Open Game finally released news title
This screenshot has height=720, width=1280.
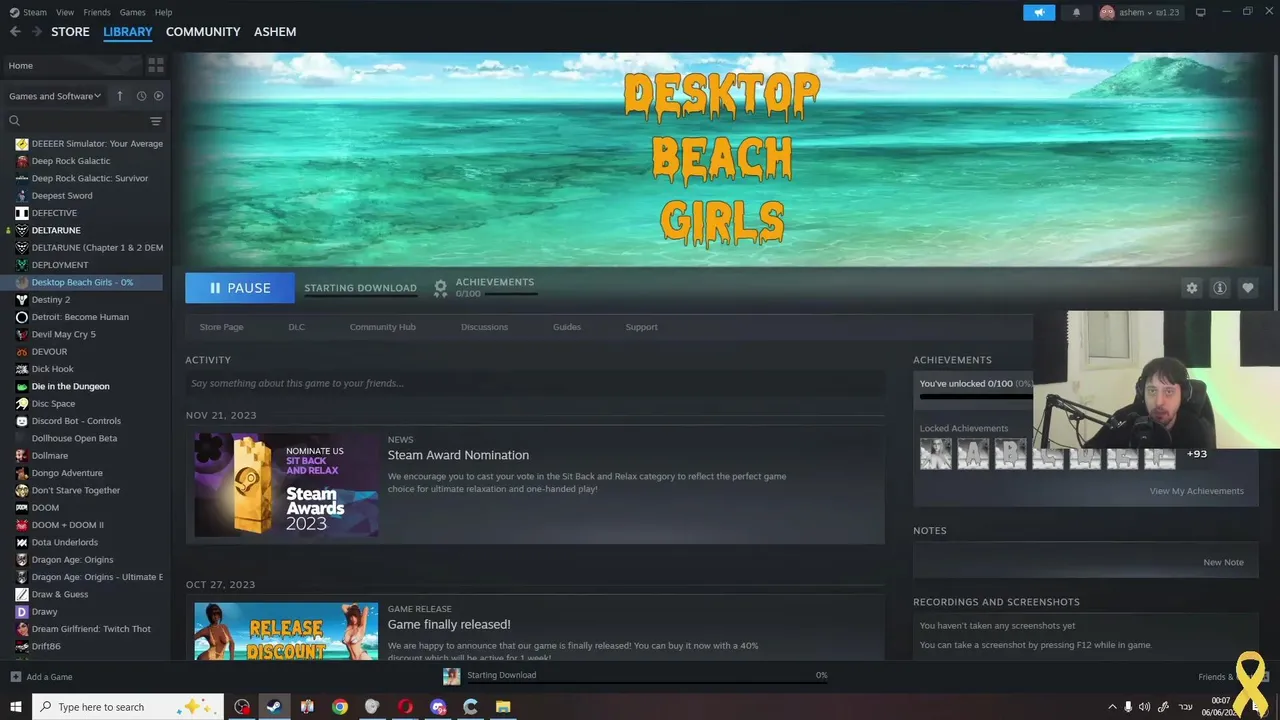pos(449,624)
